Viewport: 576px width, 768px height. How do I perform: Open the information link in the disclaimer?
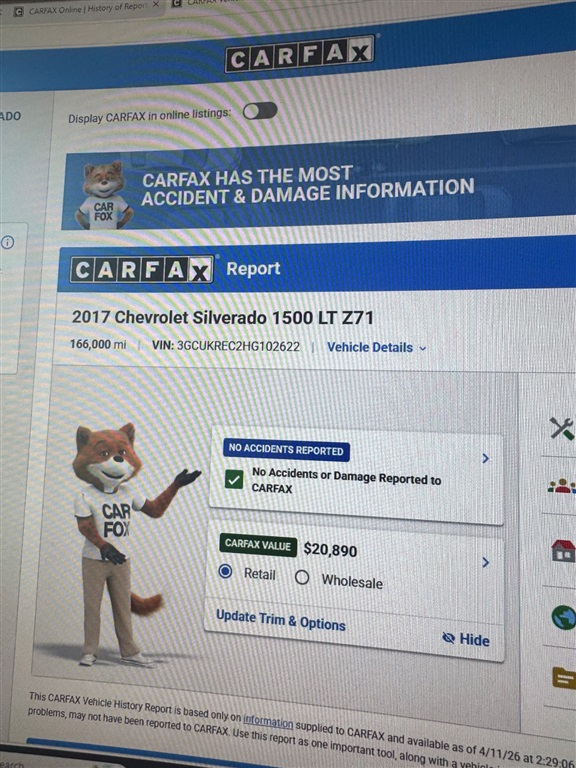coord(268,721)
